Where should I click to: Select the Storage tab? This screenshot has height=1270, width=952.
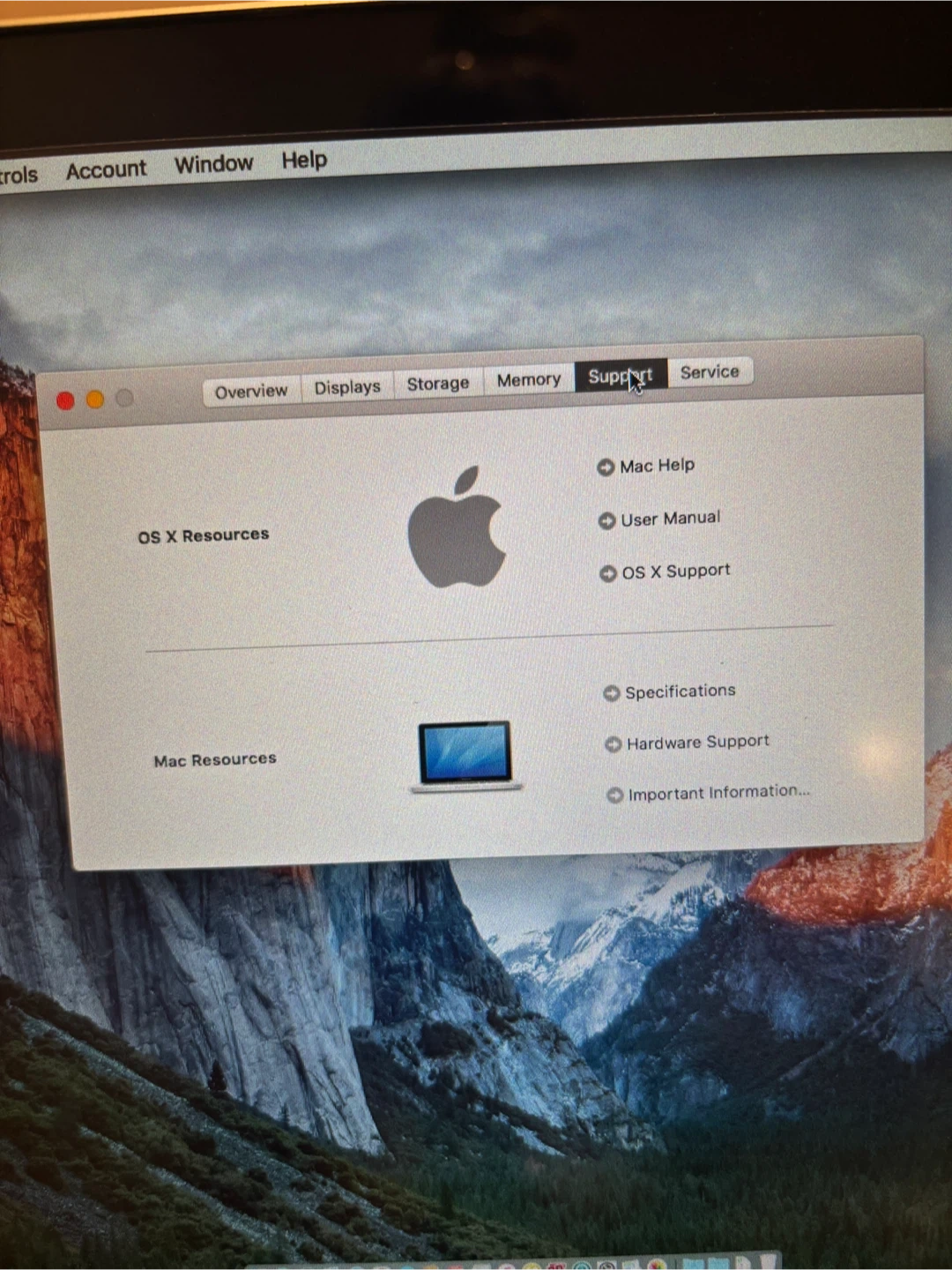pos(437,384)
